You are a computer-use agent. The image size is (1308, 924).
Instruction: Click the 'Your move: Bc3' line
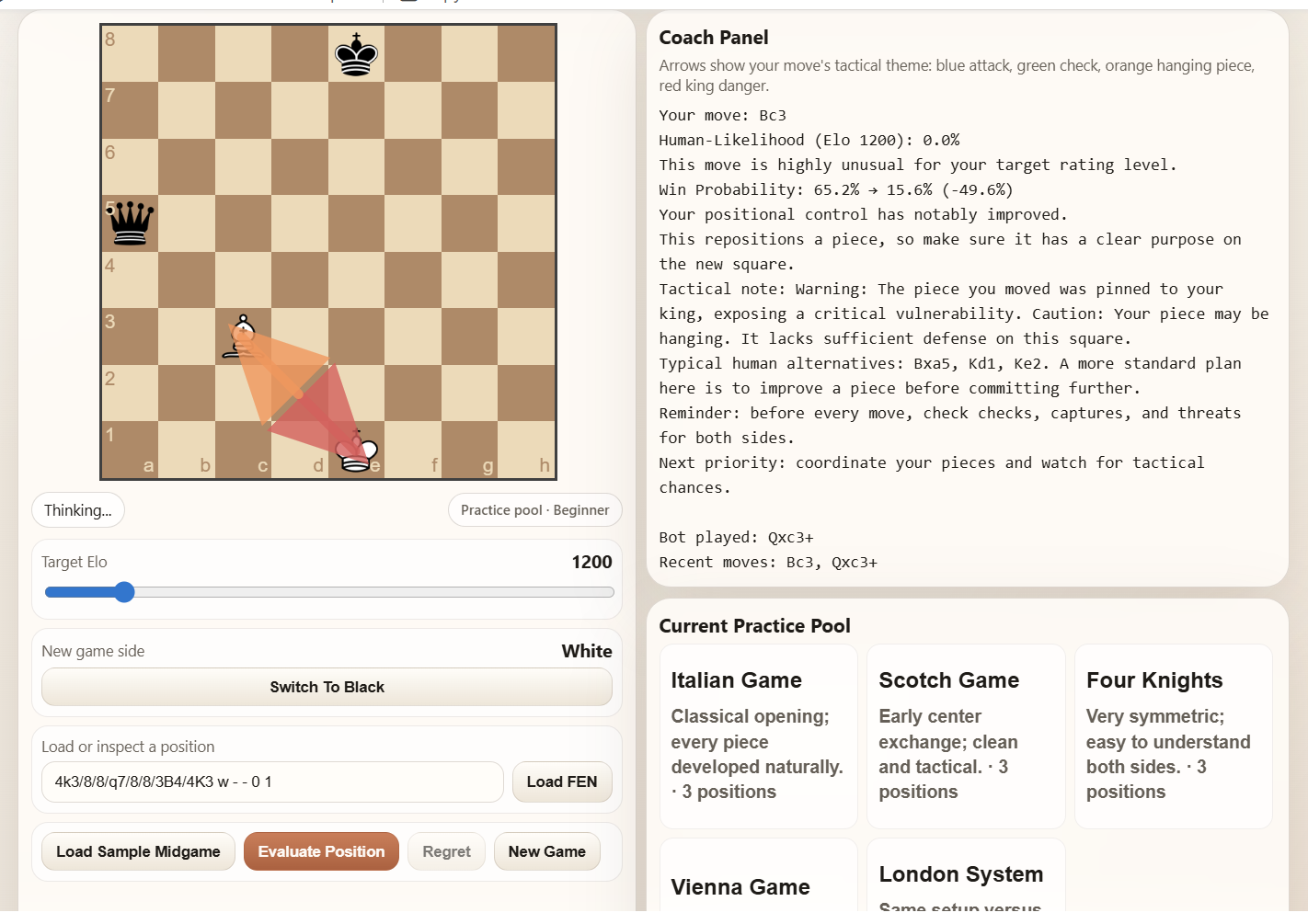[x=723, y=116]
